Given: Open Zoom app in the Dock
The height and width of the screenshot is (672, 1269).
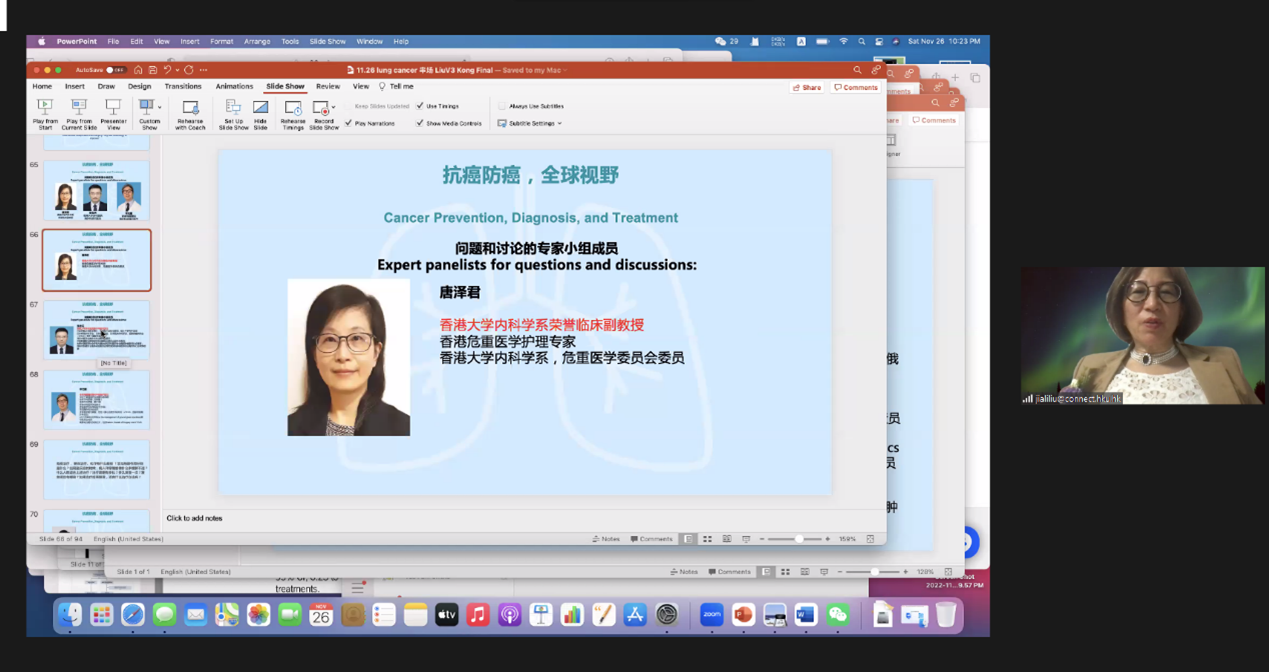Looking at the screenshot, I should [x=711, y=615].
